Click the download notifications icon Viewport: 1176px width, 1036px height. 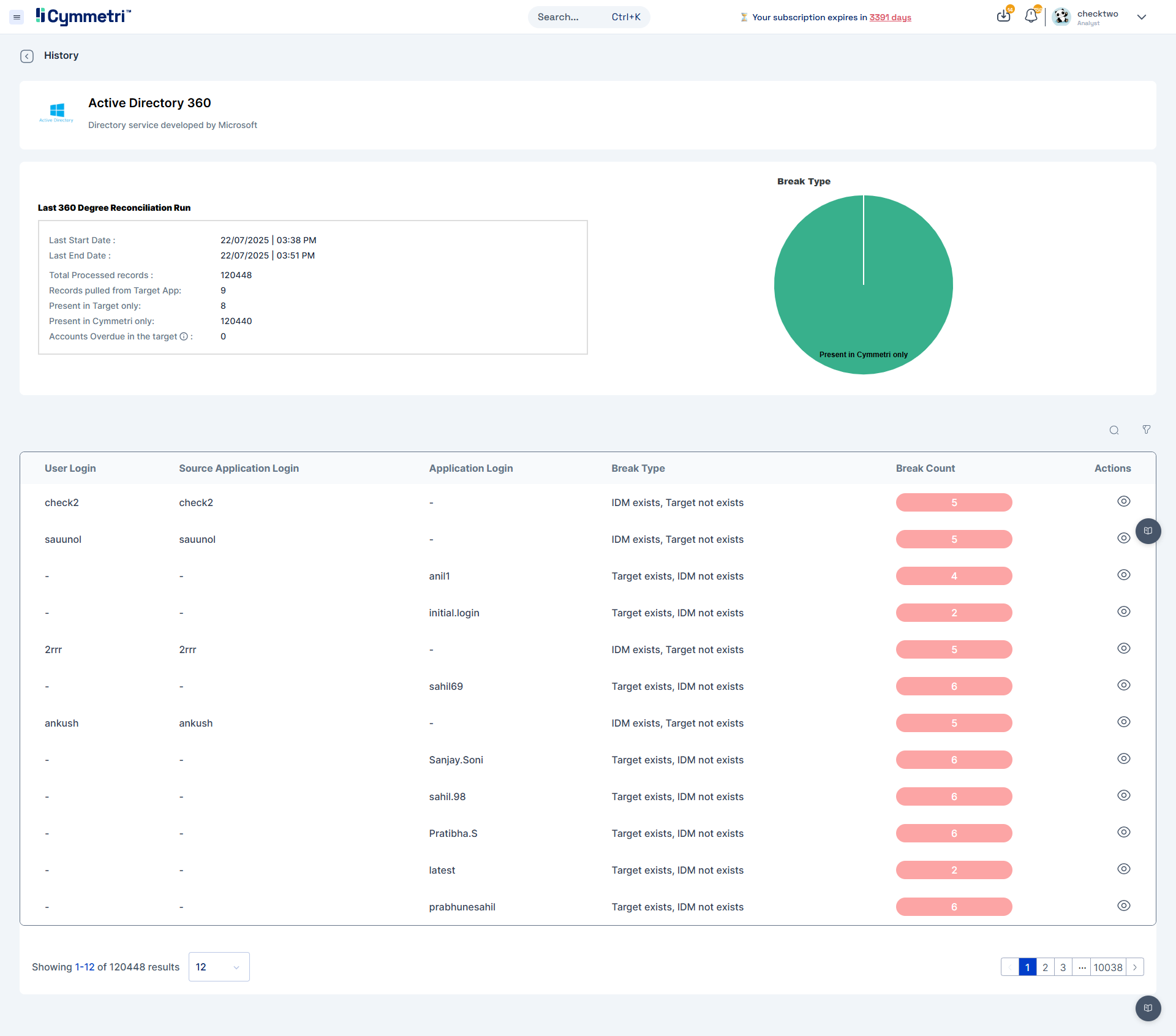pyautogui.click(x=1003, y=17)
